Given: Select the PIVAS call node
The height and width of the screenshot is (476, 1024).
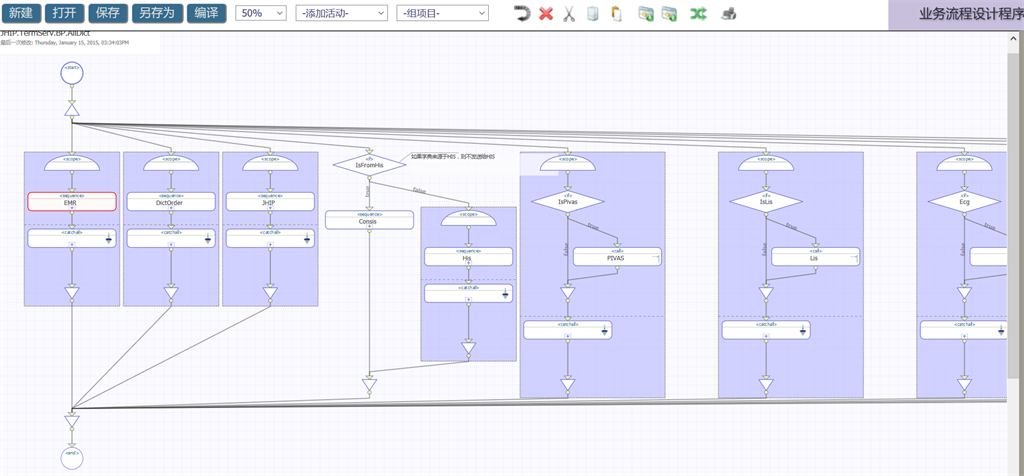Looking at the screenshot, I should point(616,257).
